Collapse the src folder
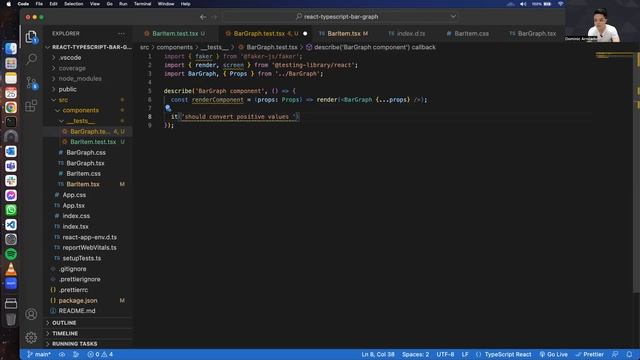Screen dimensions: 640x360 pyautogui.click(x=63, y=100)
